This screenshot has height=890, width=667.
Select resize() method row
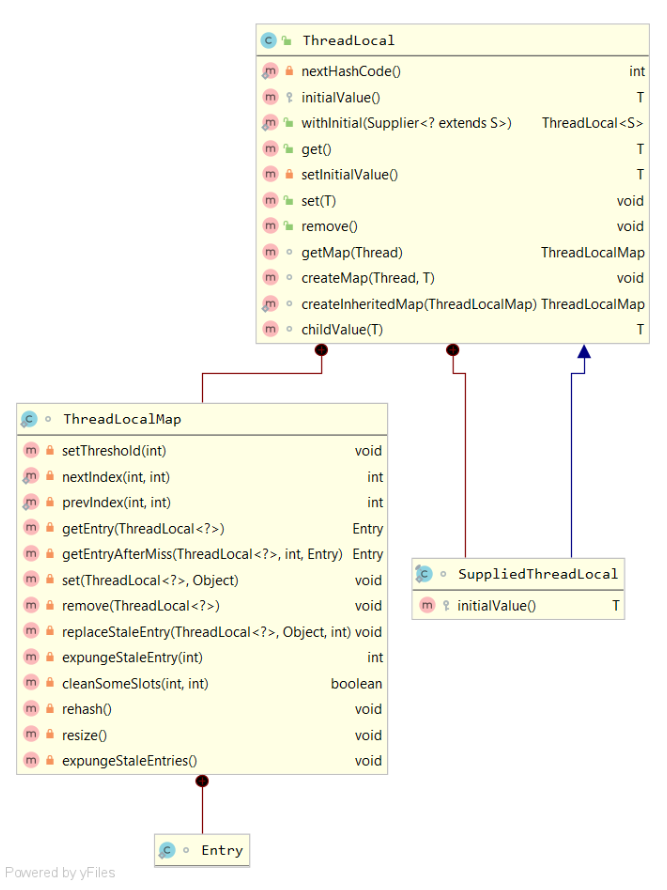pyautogui.click(x=202, y=735)
